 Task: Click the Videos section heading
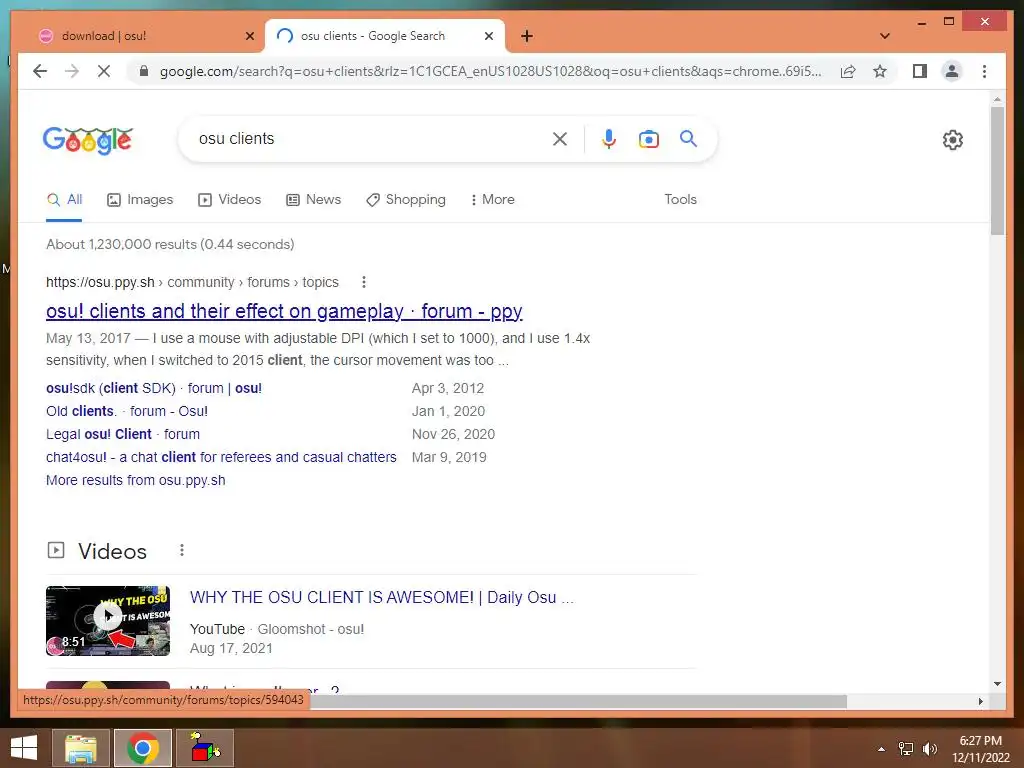tap(112, 551)
